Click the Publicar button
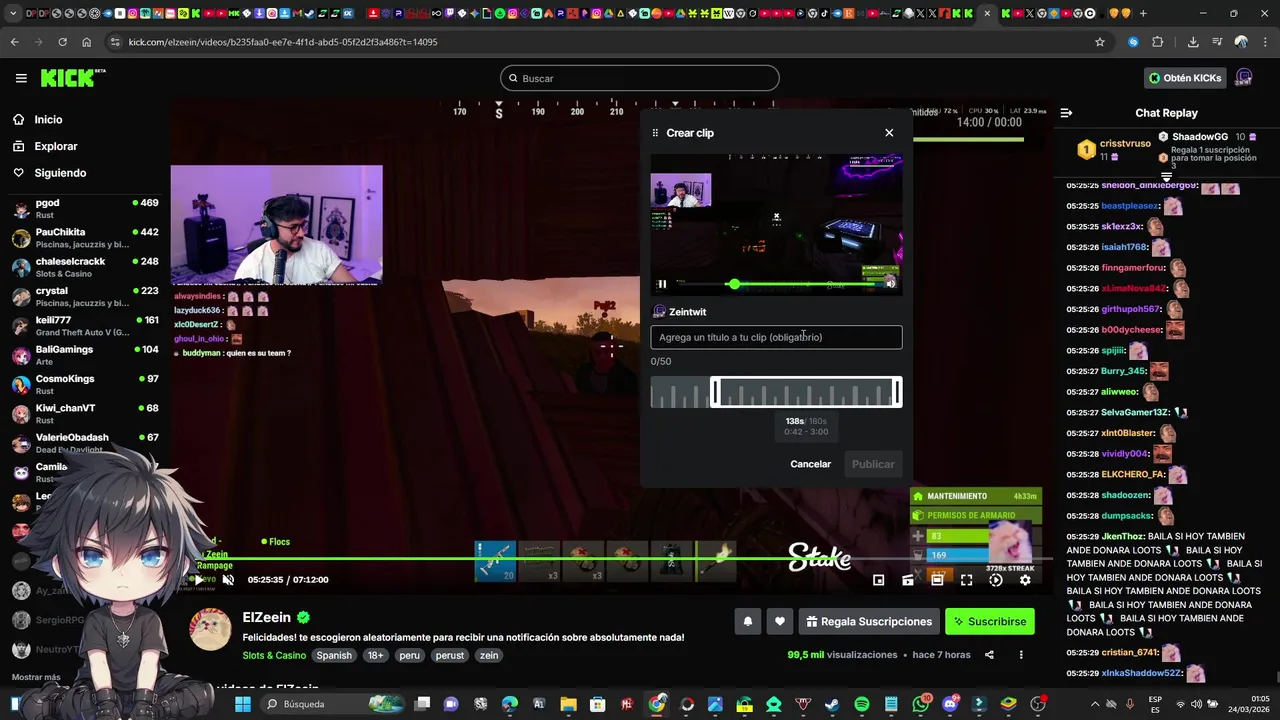The image size is (1280, 720). coord(873,464)
